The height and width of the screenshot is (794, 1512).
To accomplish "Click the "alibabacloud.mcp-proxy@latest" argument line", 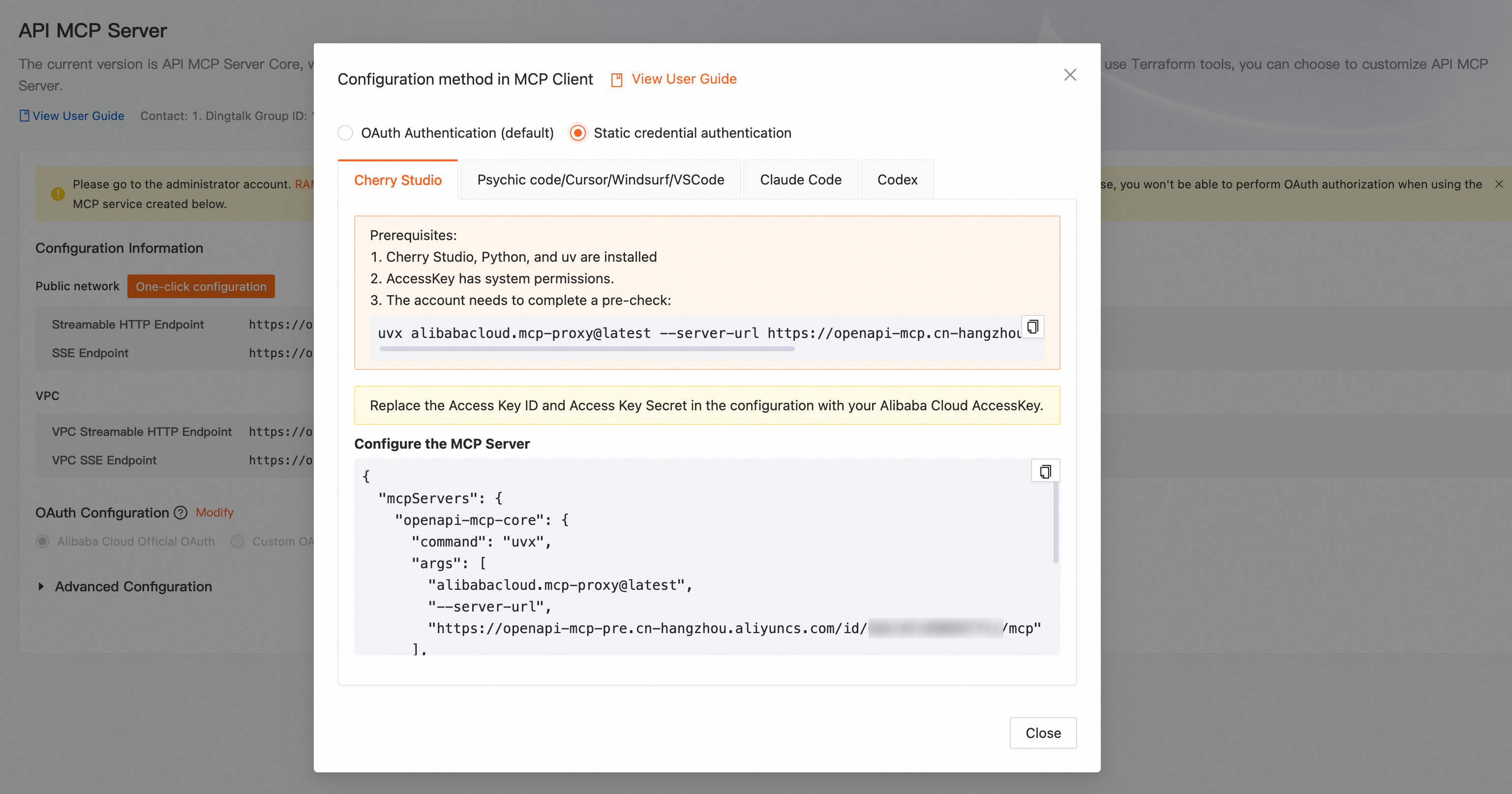I will point(561,585).
